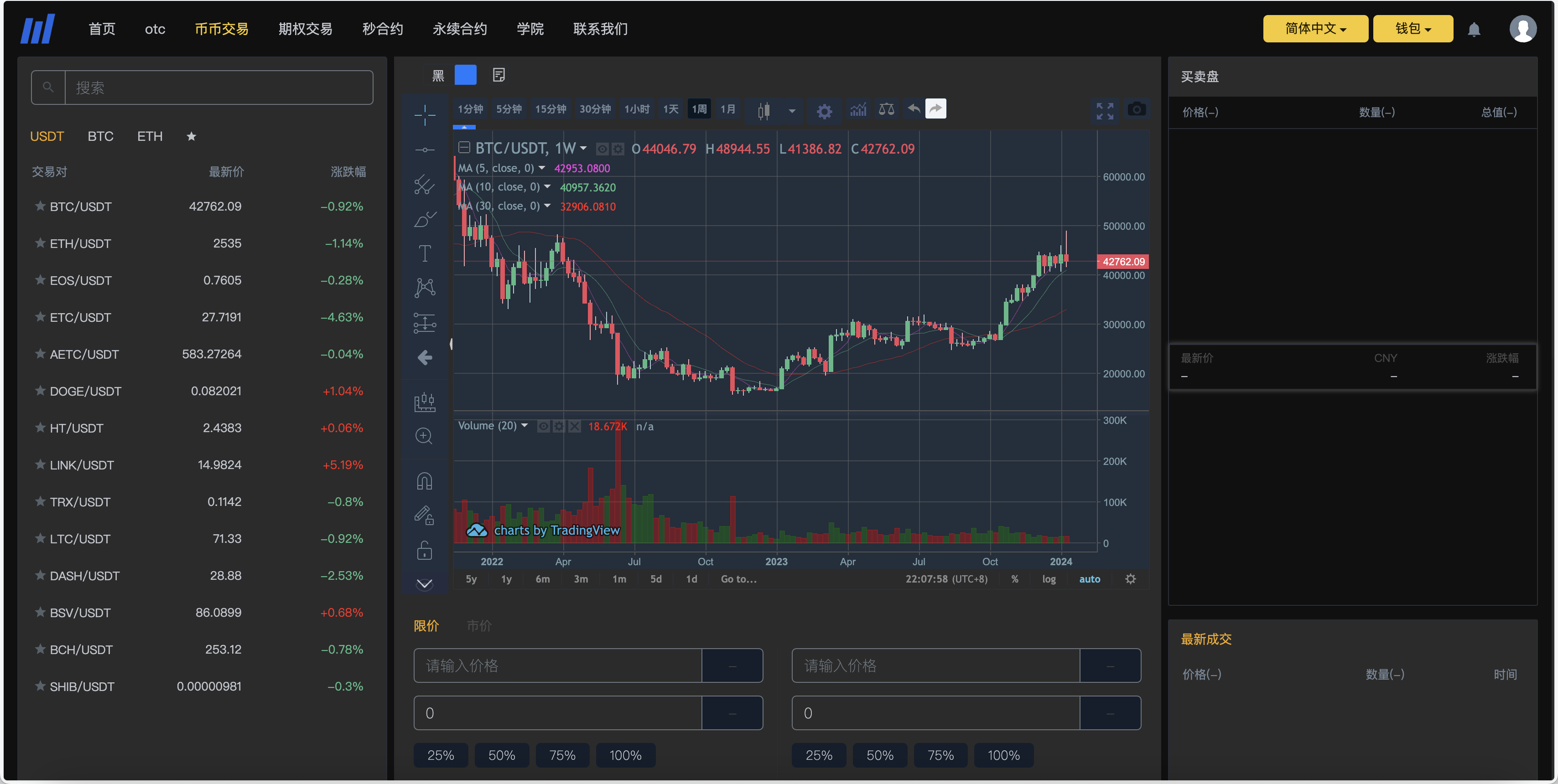Image resolution: width=1558 pixels, height=784 pixels.
Task: Open the 简体中文 language dropdown
Action: click(x=1315, y=28)
